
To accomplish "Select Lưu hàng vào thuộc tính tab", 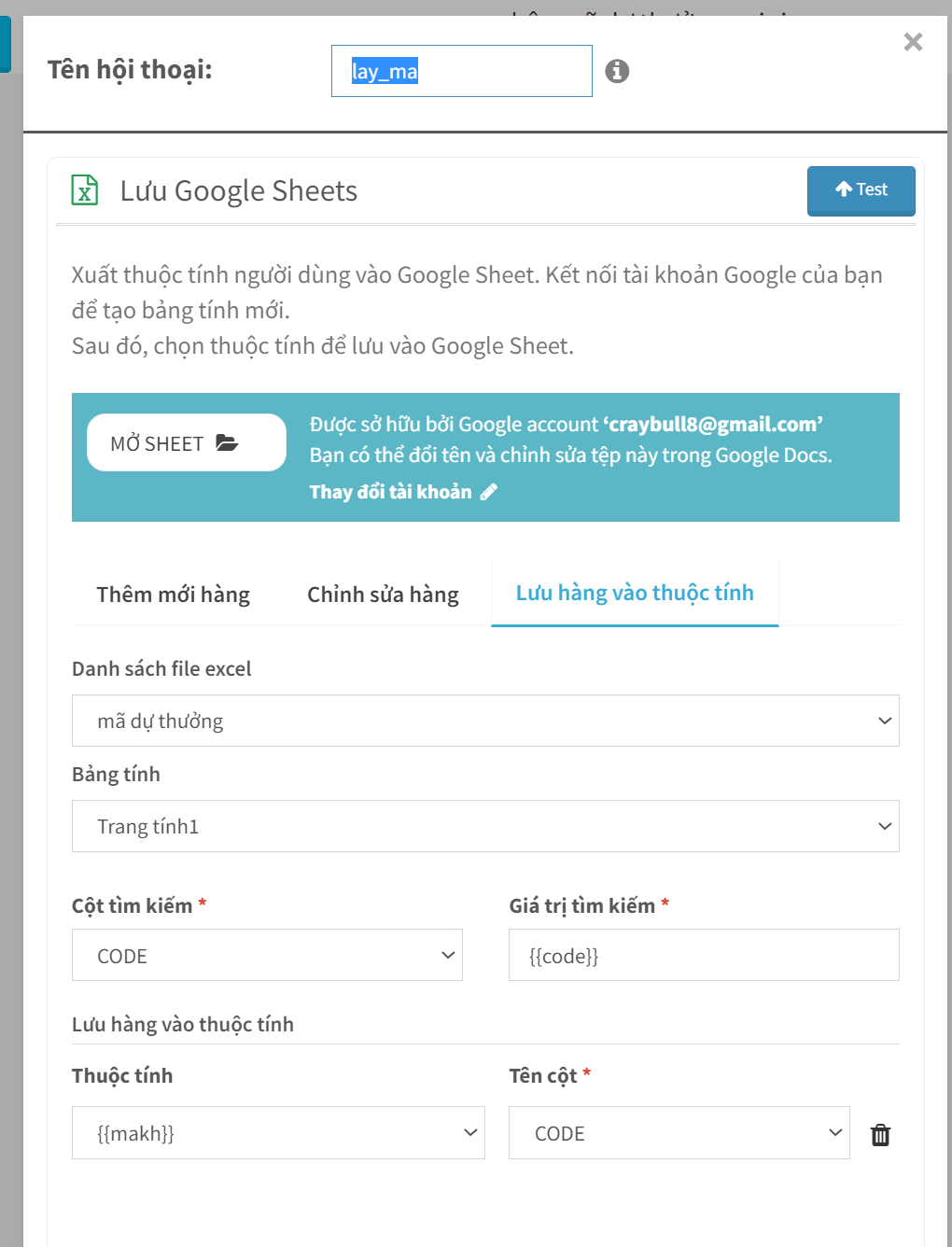I will pyautogui.click(x=635, y=593).
